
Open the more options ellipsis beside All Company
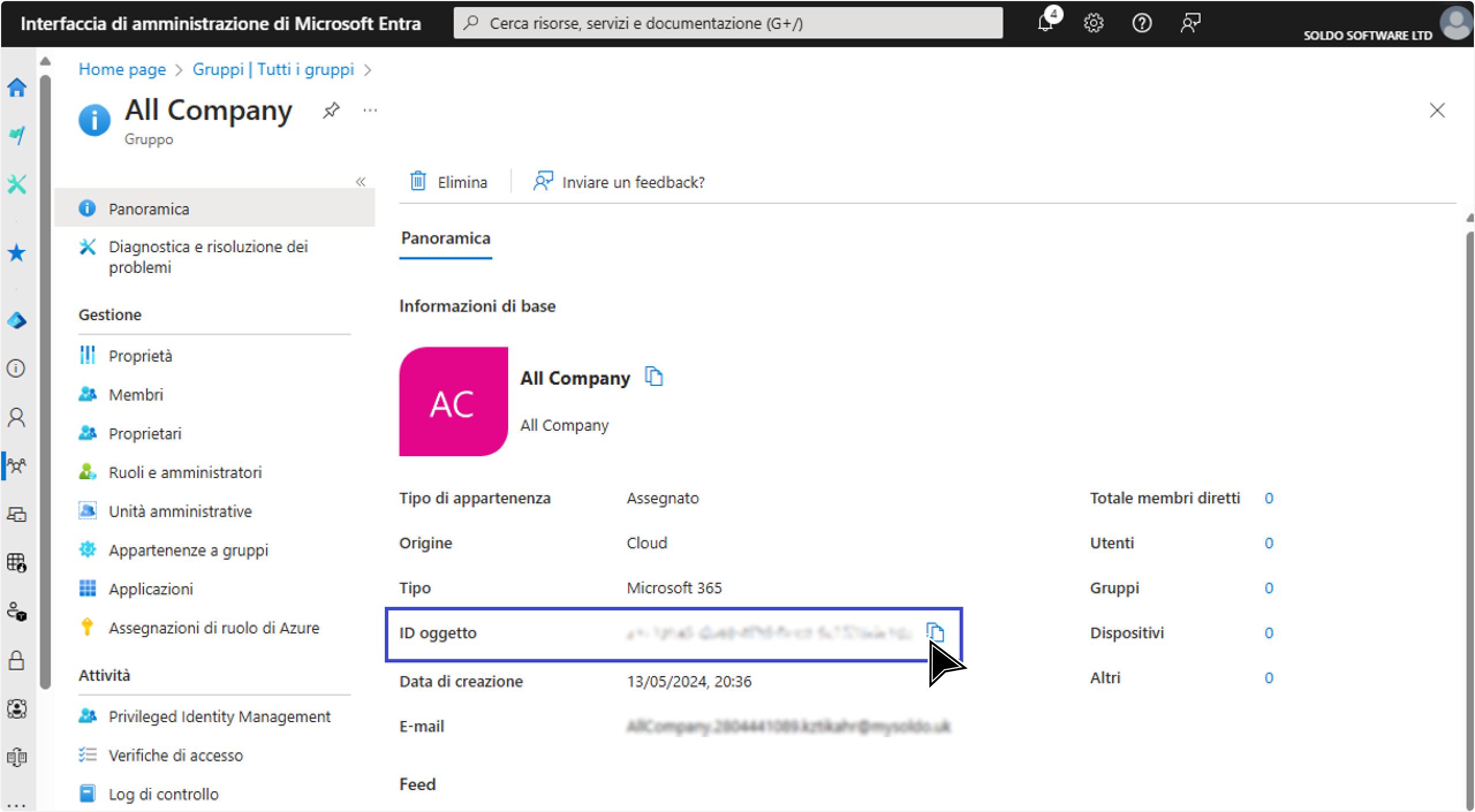tap(370, 110)
